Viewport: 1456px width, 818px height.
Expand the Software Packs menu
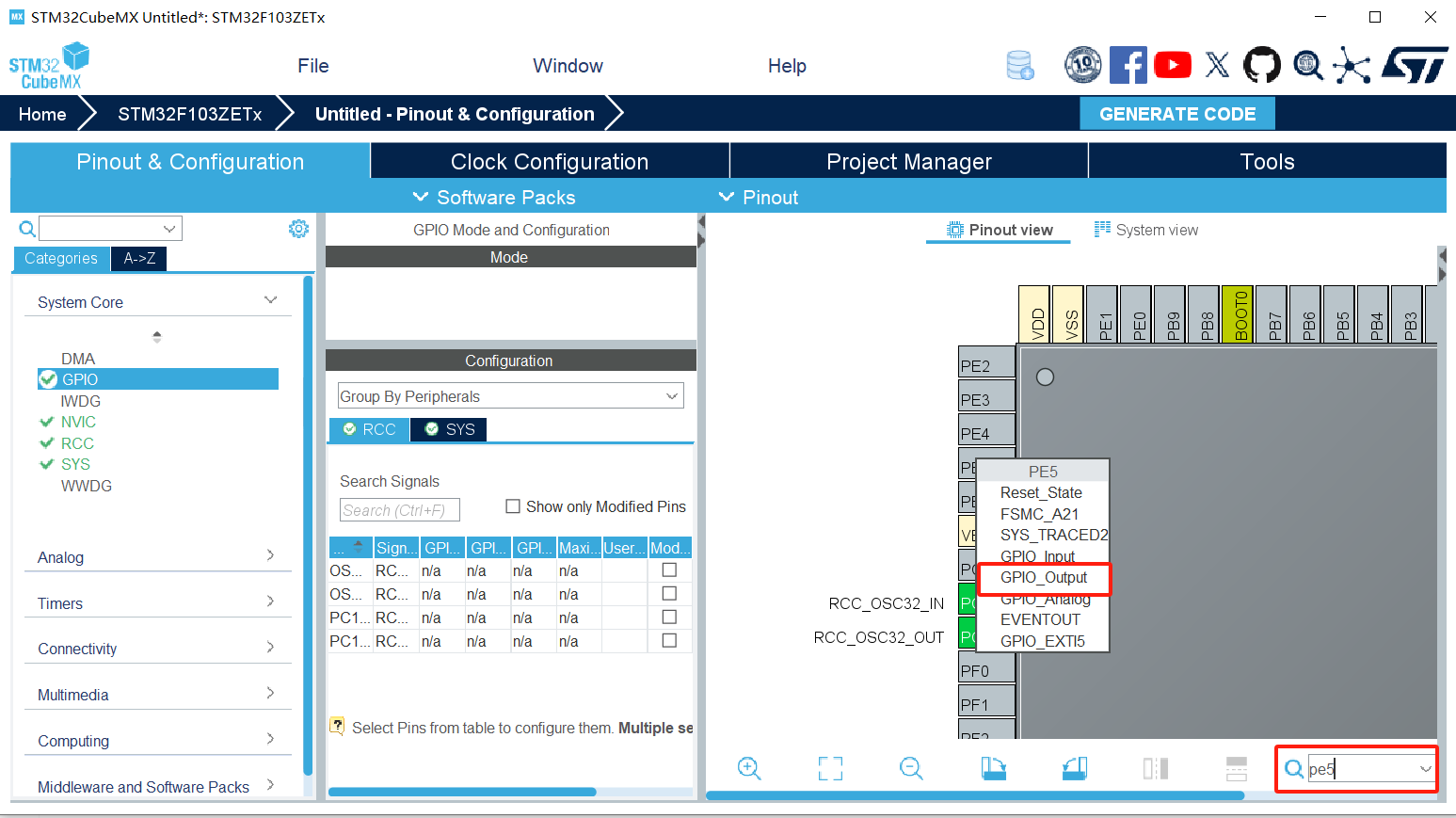click(494, 197)
